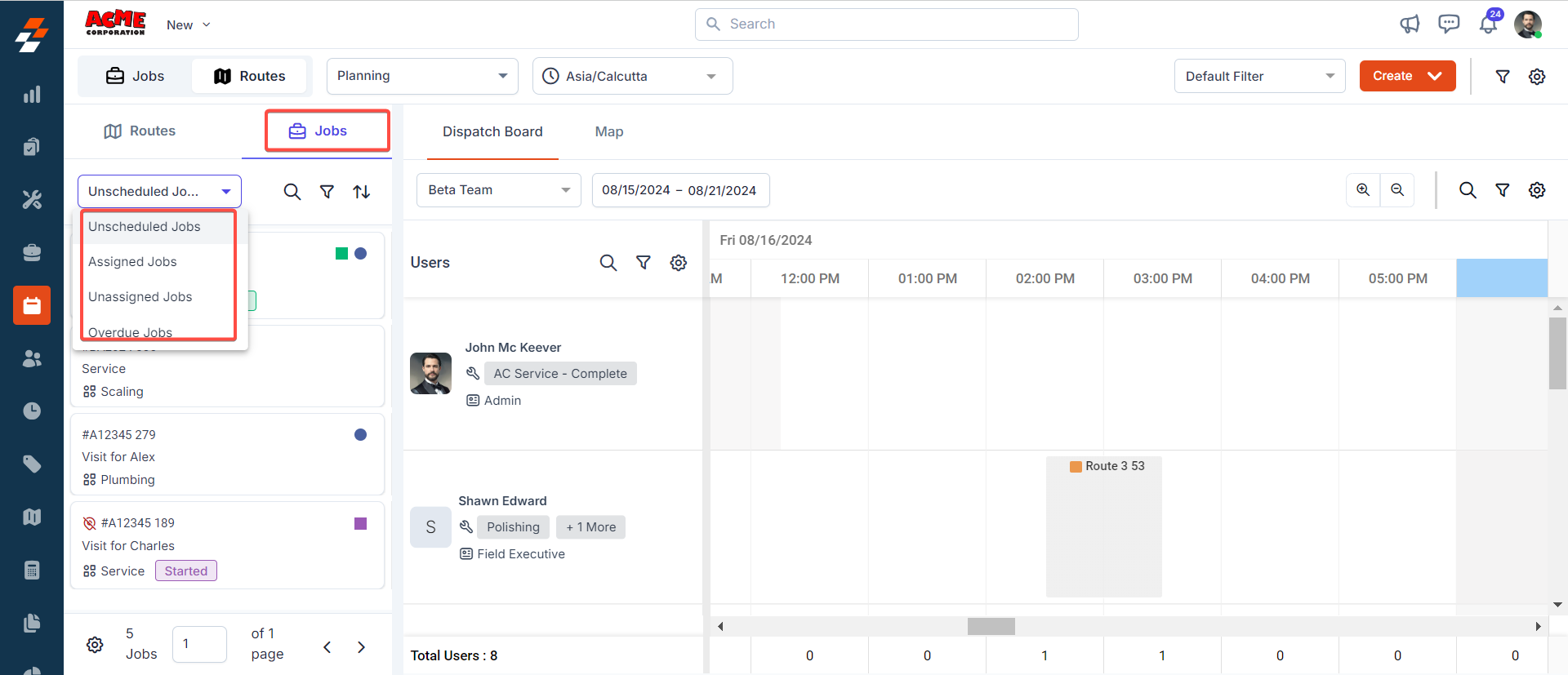The height and width of the screenshot is (675, 1568).
Task: Switch to the Map tab
Action: [x=608, y=131]
